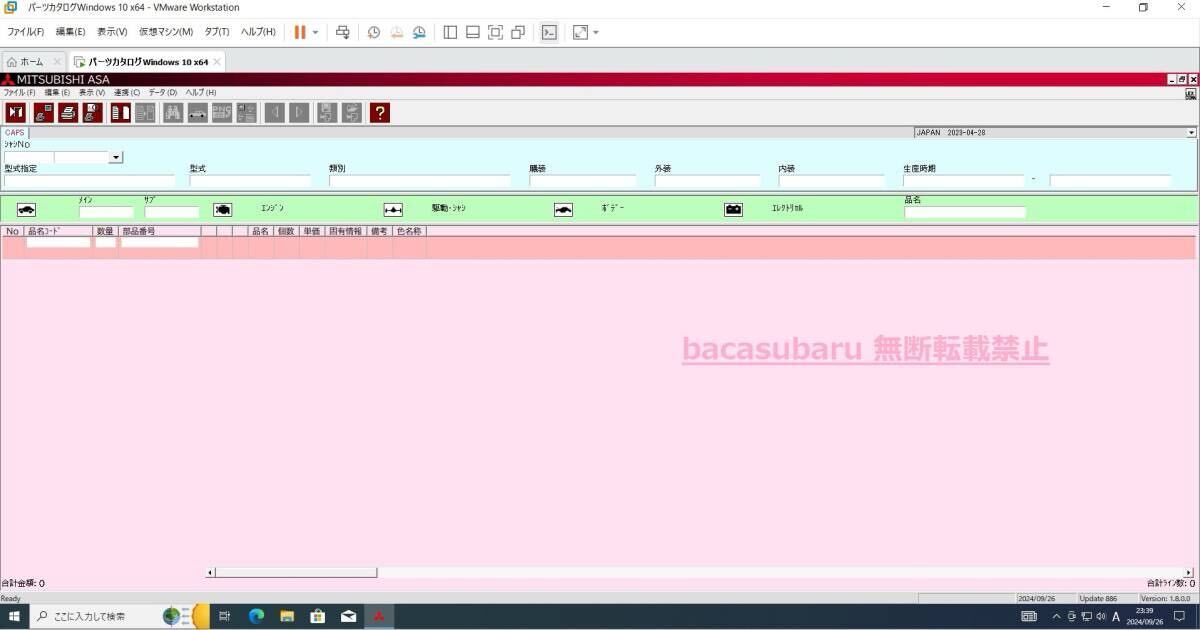Expand JAPAN 2023-04-28 catalog dropdown
The height and width of the screenshot is (630, 1200).
[x=1192, y=132]
